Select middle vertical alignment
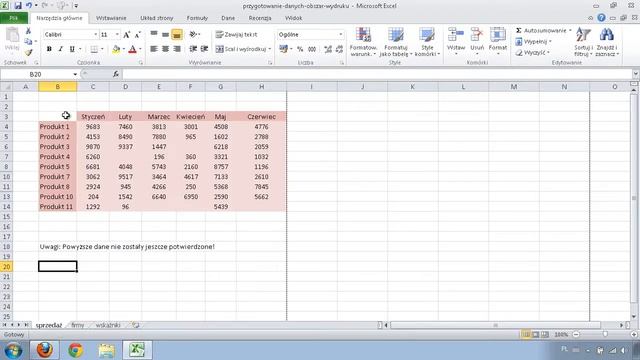This screenshot has width=640, height=360. pyautogui.click(x=165, y=35)
